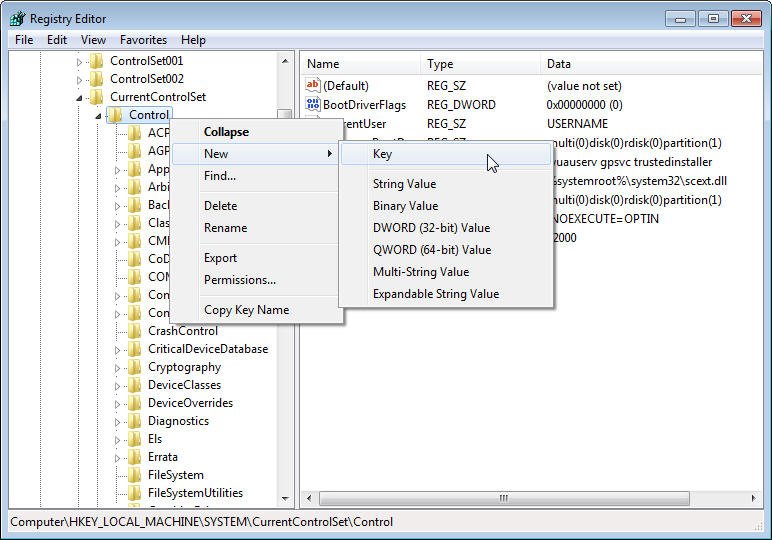Open the File menu
772x540 pixels.
pyautogui.click(x=24, y=40)
